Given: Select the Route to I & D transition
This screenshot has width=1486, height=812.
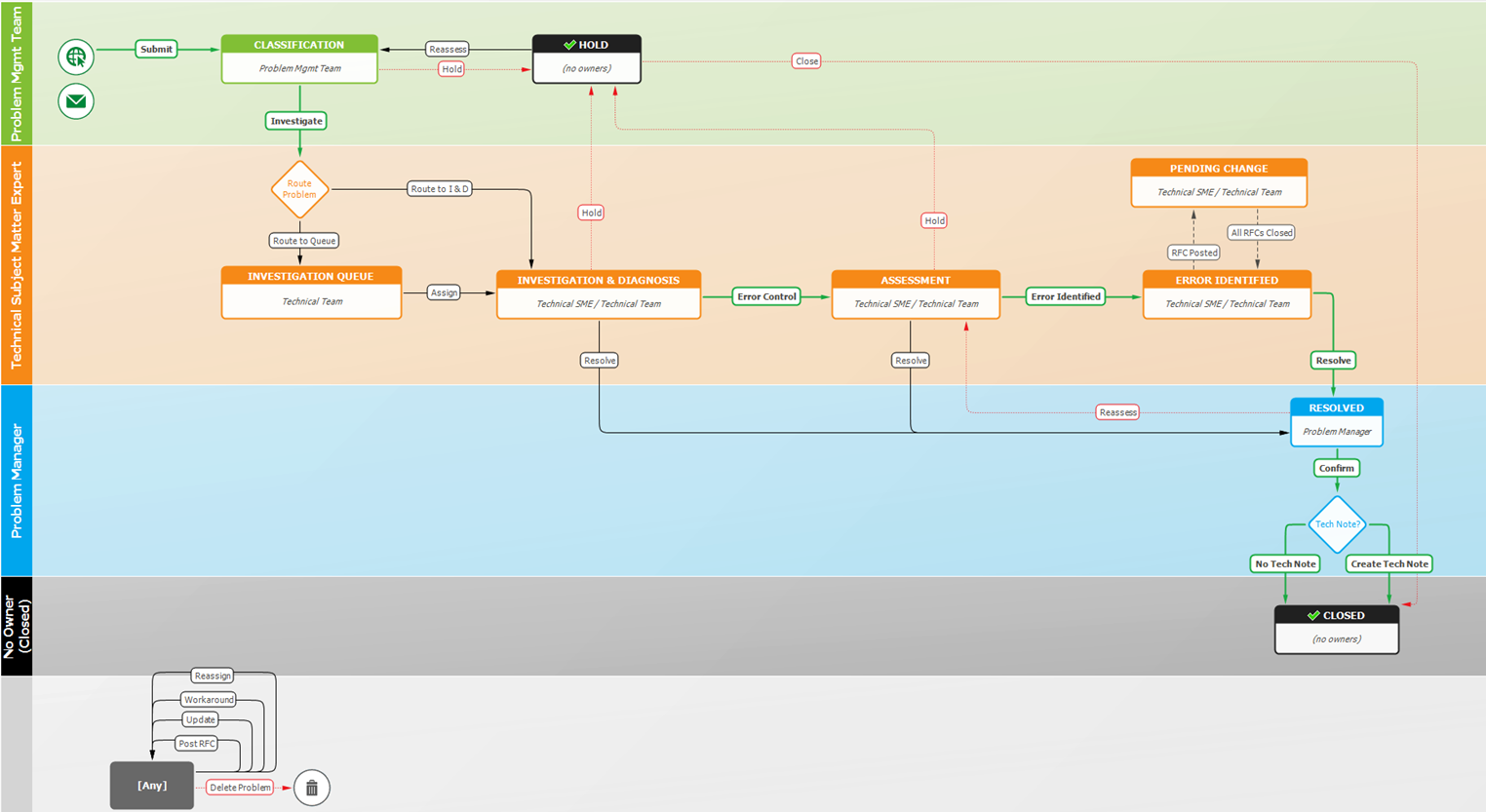Looking at the screenshot, I should 439,189.
